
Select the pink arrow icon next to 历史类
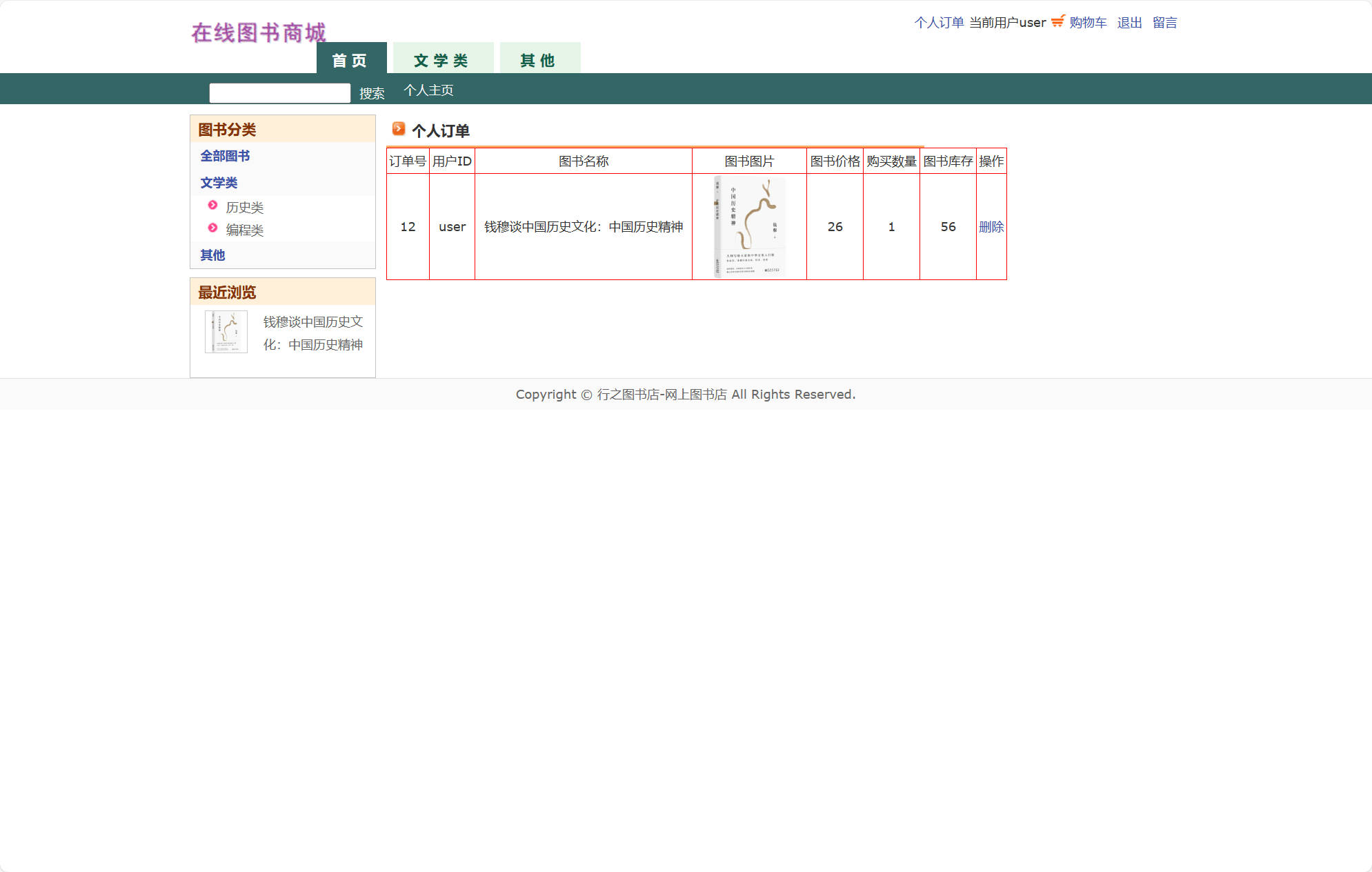coord(211,206)
